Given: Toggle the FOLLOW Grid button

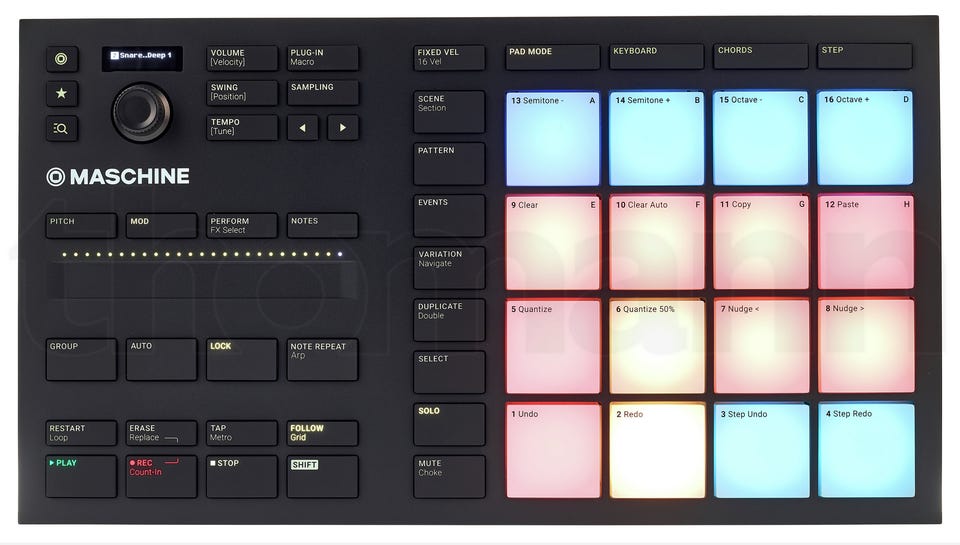Looking at the screenshot, I should coord(323,433).
